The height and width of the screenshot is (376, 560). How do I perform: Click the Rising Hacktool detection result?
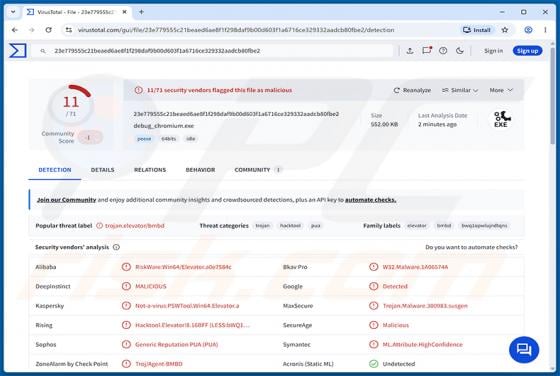point(192,325)
